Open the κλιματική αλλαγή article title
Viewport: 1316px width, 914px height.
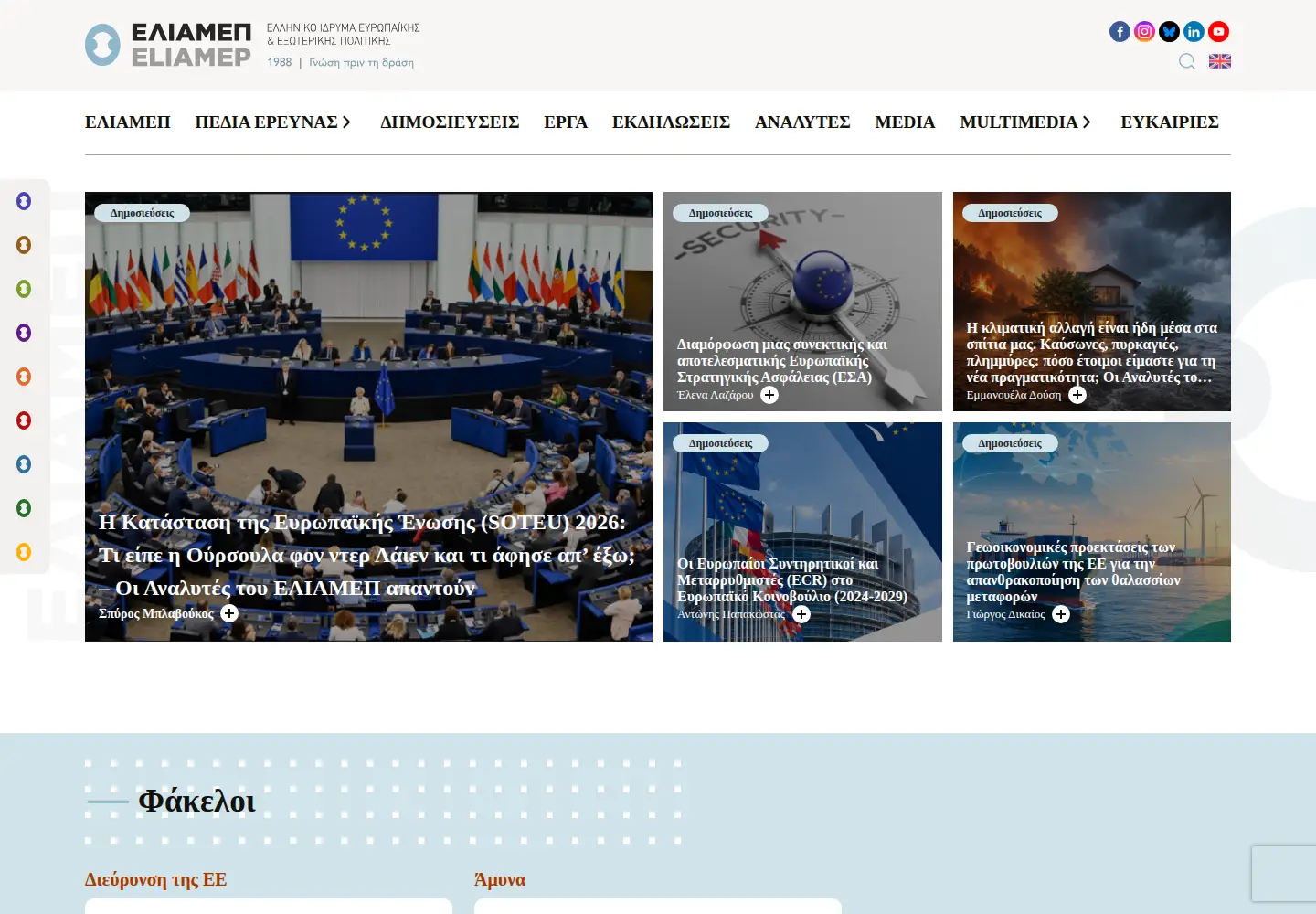coord(1092,353)
